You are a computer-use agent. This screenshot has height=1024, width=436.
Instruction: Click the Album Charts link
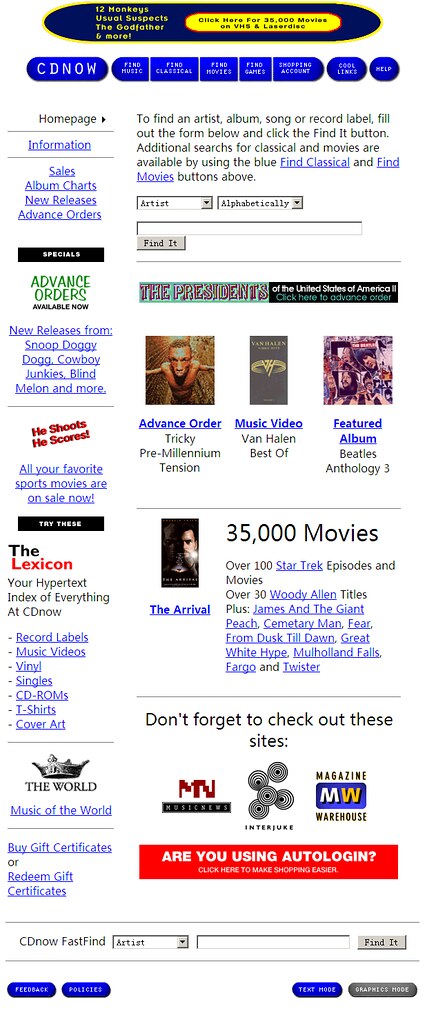61,185
